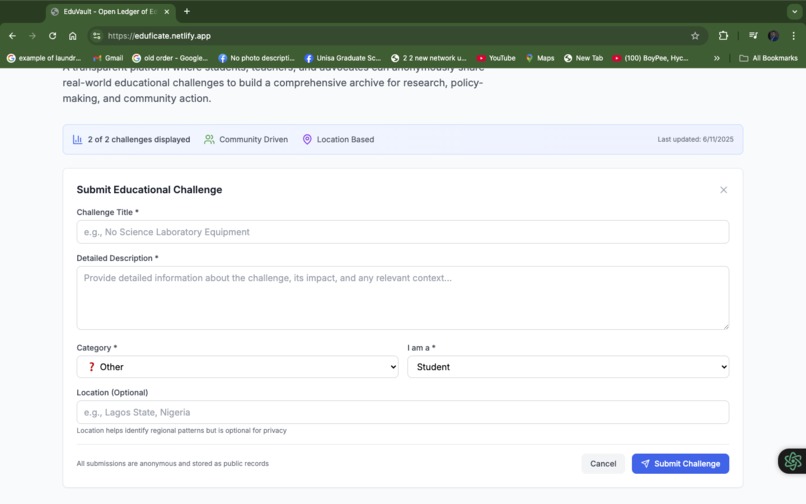
Task: Select the EduVault - Open Ledger tab
Action: 111,11
